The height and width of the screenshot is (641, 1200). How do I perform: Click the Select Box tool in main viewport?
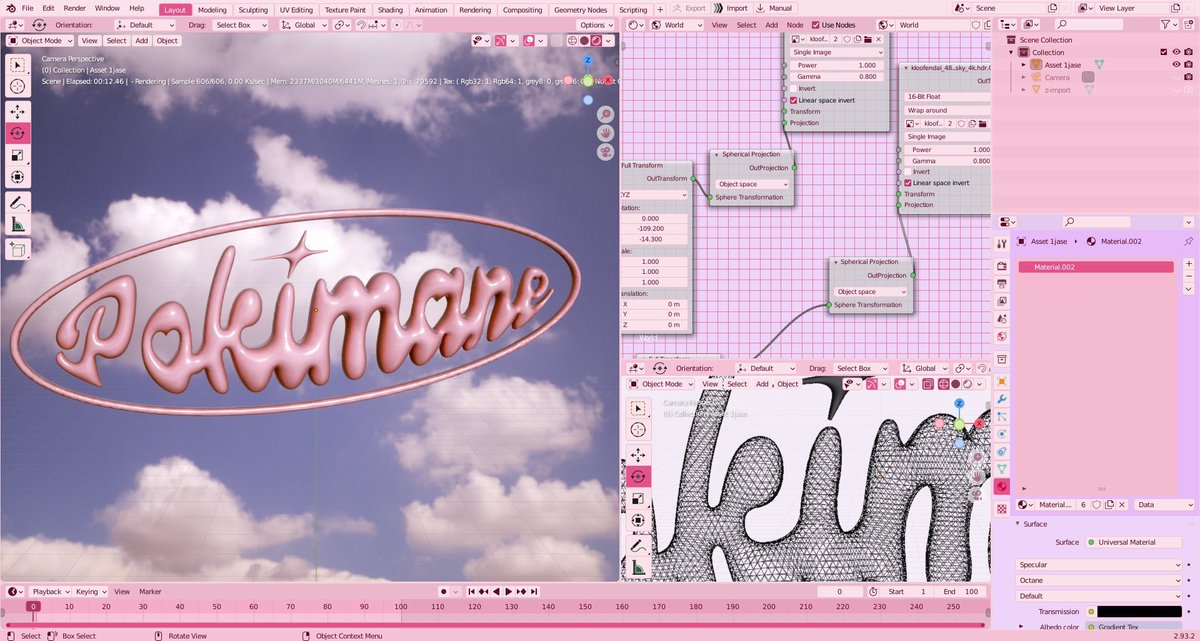pos(18,64)
